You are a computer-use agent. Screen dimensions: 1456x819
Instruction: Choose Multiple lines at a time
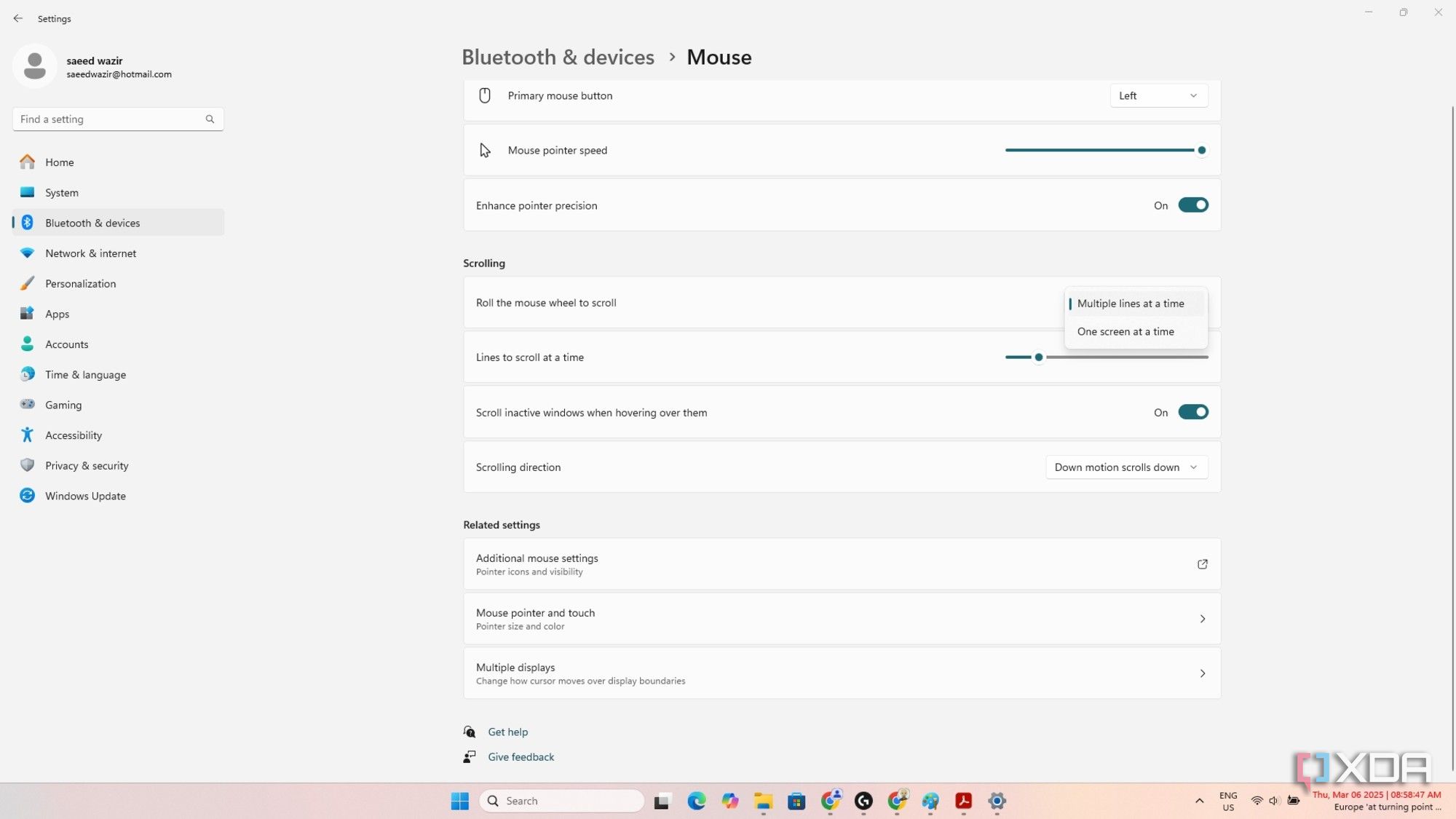pos(1136,304)
